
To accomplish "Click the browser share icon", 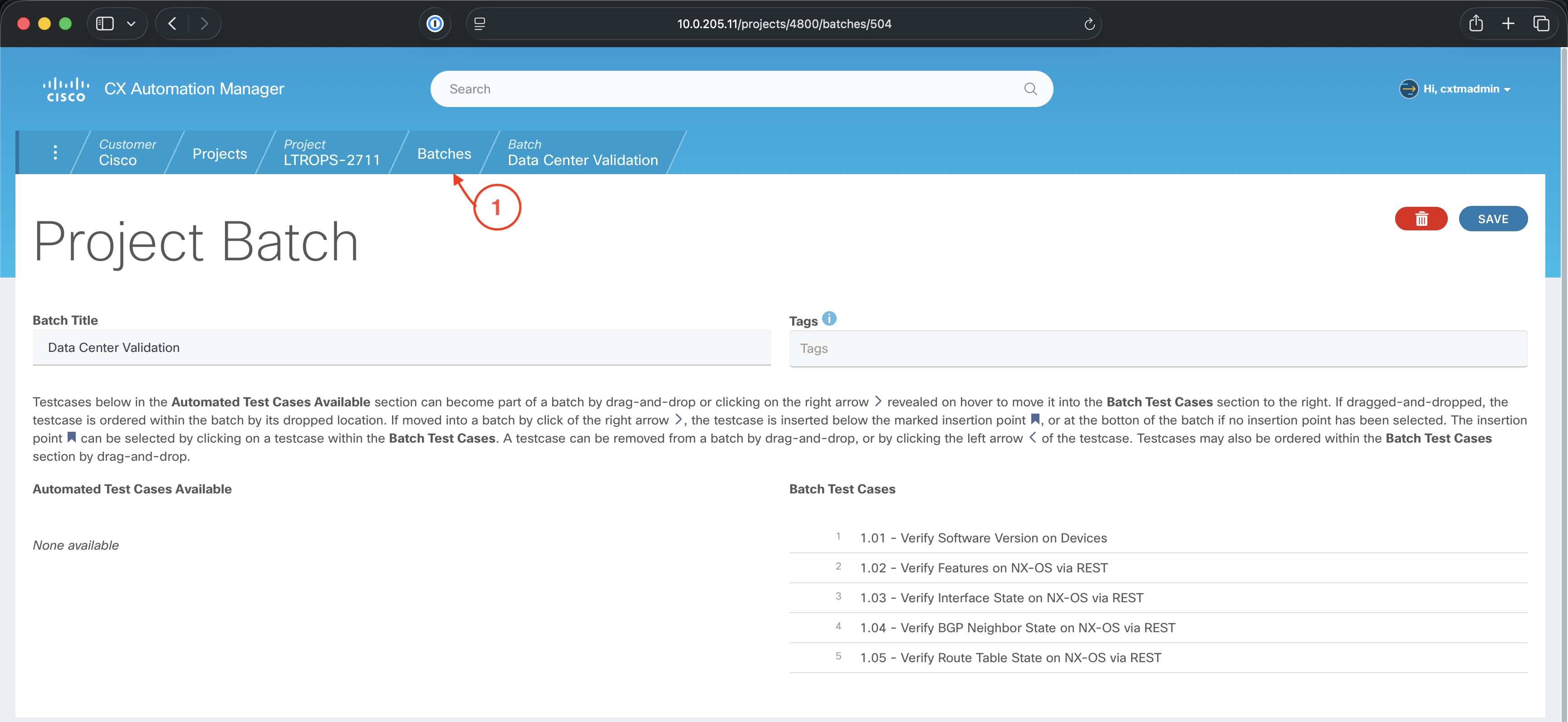I will pos(1475,24).
